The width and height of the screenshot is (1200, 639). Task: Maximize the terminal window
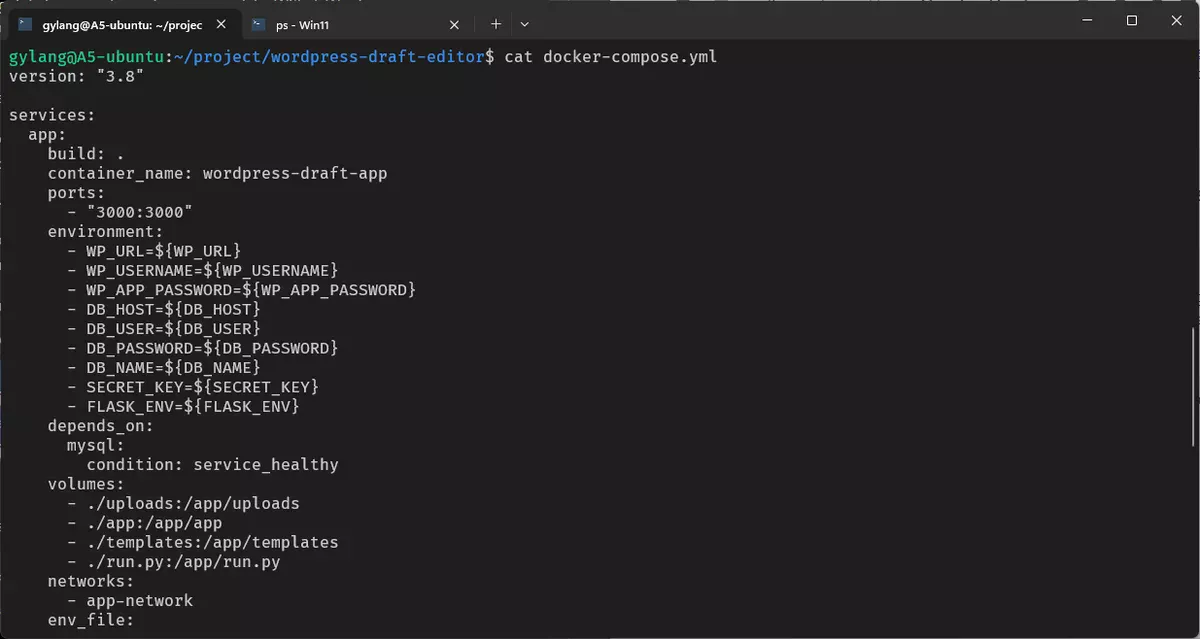coord(1132,20)
